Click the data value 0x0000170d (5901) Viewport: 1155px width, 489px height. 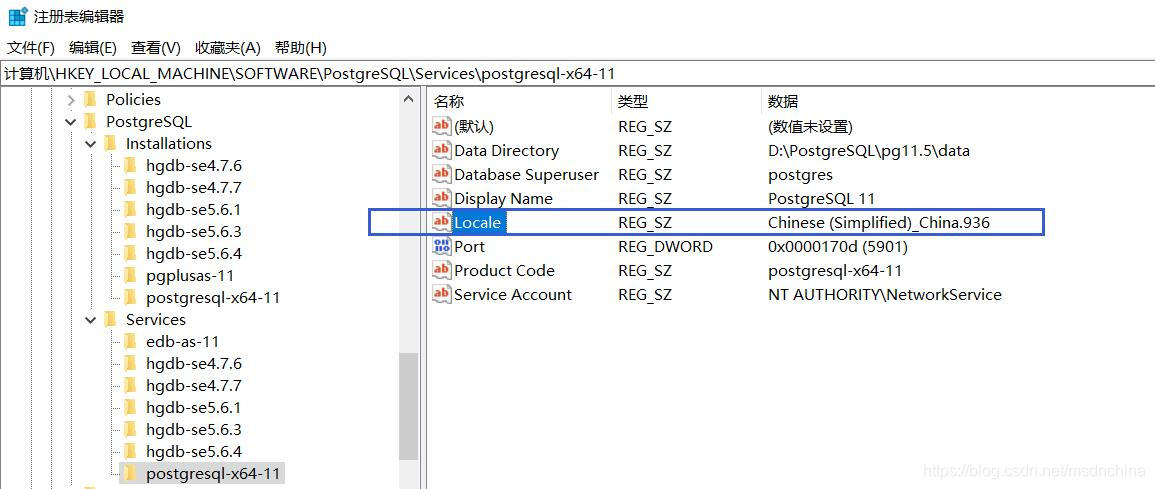pyautogui.click(x=838, y=247)
